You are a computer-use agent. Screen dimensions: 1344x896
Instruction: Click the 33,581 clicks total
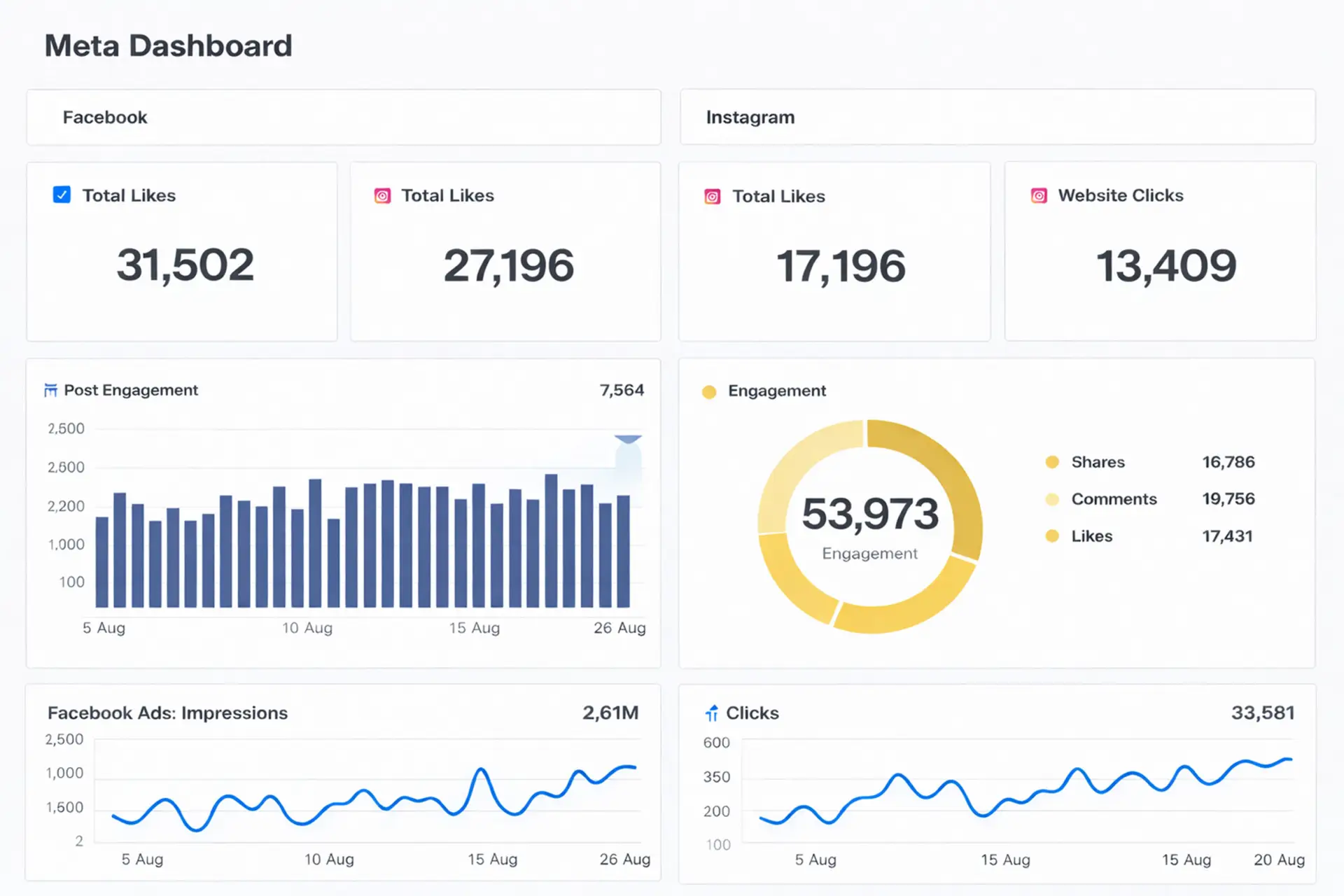[1263, 713]
